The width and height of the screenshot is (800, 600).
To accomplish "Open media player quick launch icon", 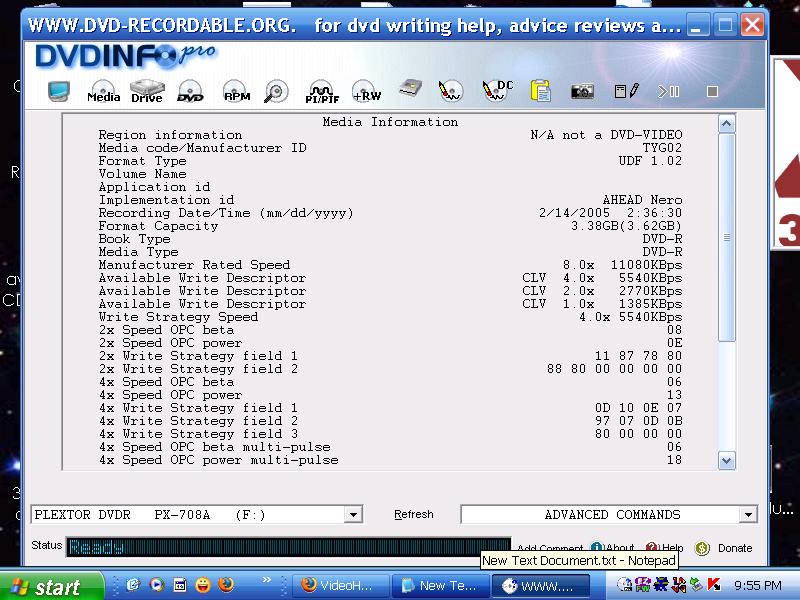I will pyautogui.click(x=157, y=585).
